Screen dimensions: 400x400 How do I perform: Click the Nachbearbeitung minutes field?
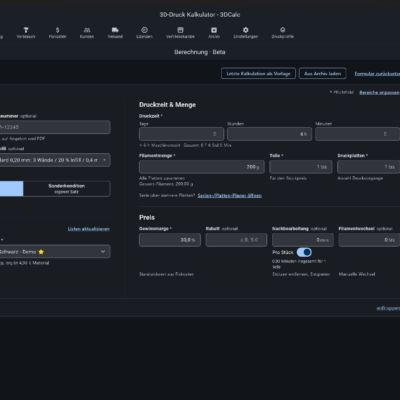[x=303, y=240]
